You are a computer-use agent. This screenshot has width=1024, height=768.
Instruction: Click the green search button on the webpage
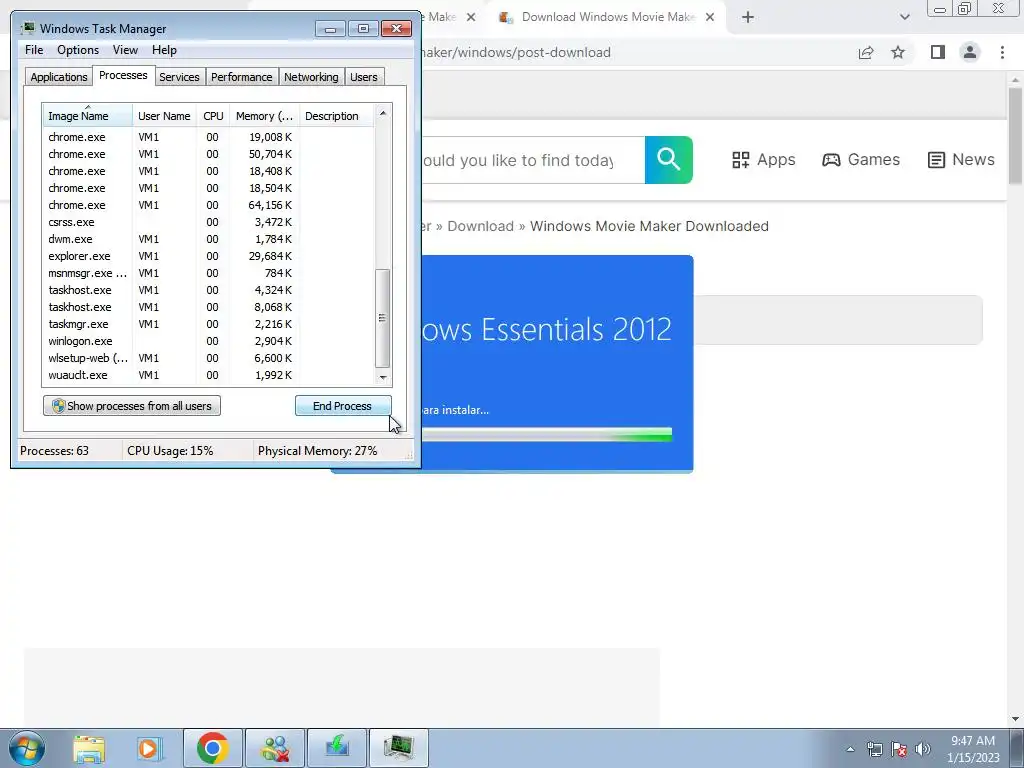click(x=669, y=160)
